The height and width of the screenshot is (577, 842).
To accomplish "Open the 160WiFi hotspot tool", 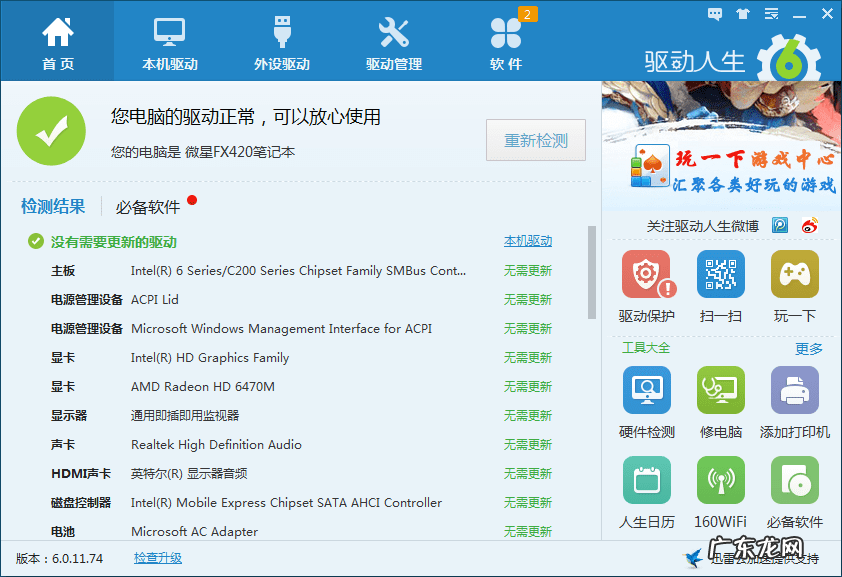I will 721,480.
